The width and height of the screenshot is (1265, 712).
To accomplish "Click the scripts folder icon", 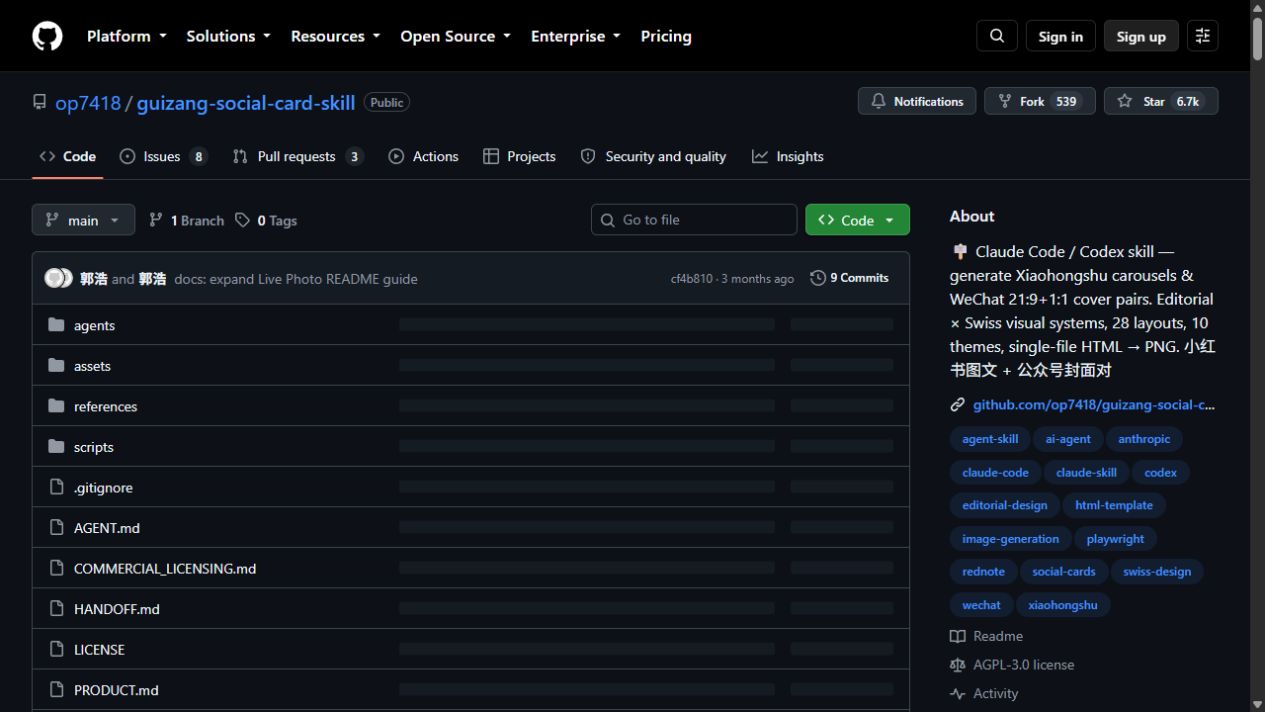I will 57,447.
